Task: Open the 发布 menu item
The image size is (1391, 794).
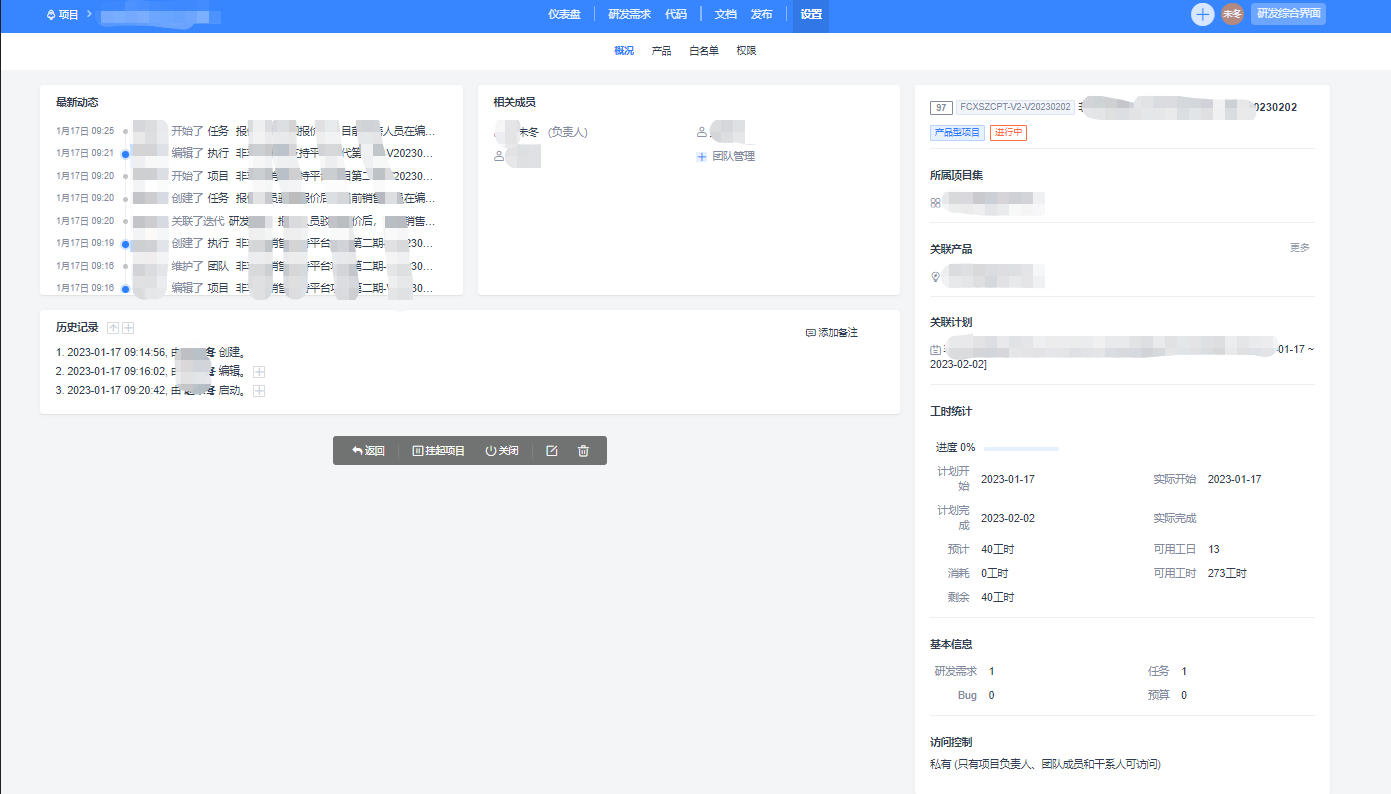Action: coord(761,15)
